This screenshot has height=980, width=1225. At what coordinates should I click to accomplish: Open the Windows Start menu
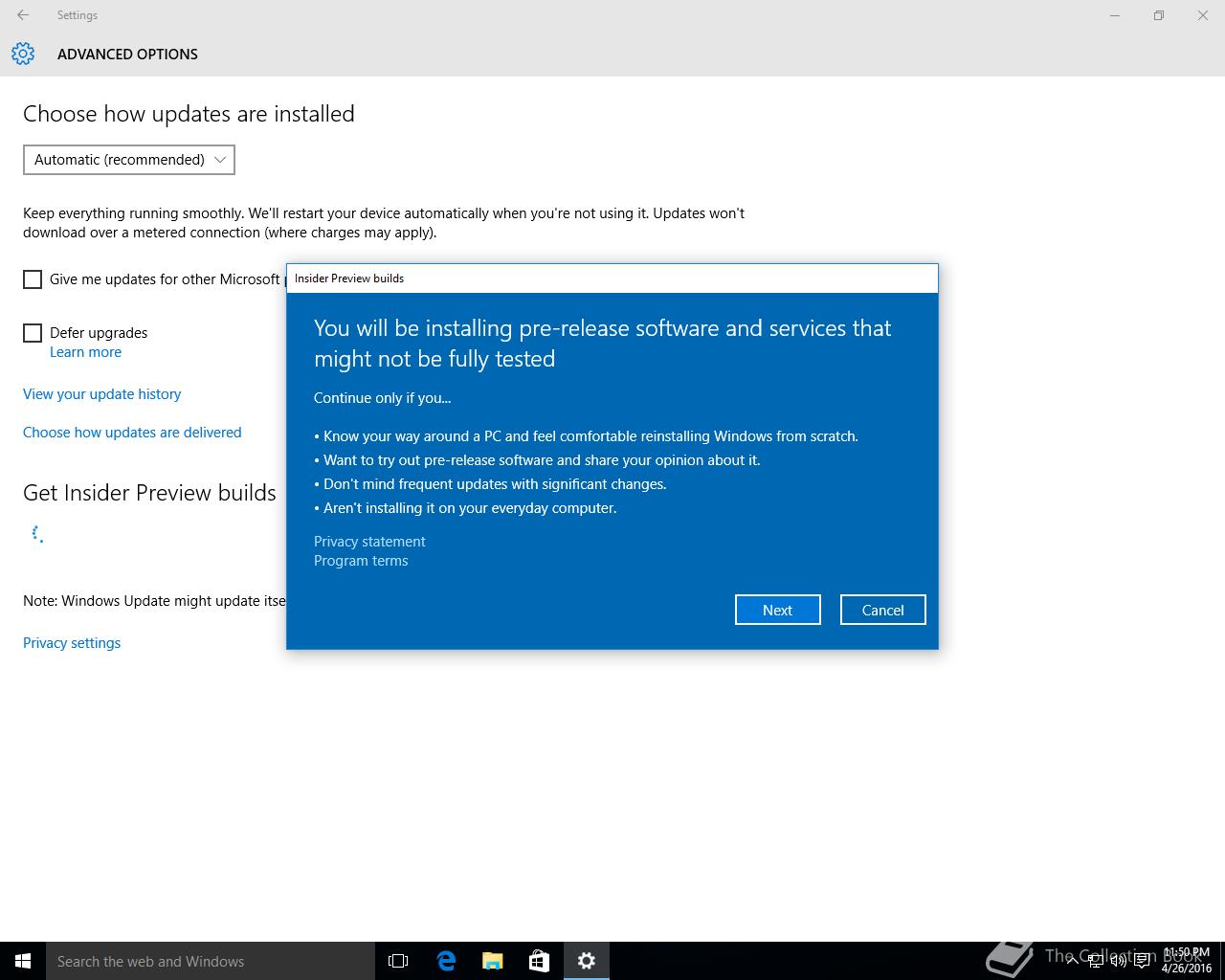point(23,961)
